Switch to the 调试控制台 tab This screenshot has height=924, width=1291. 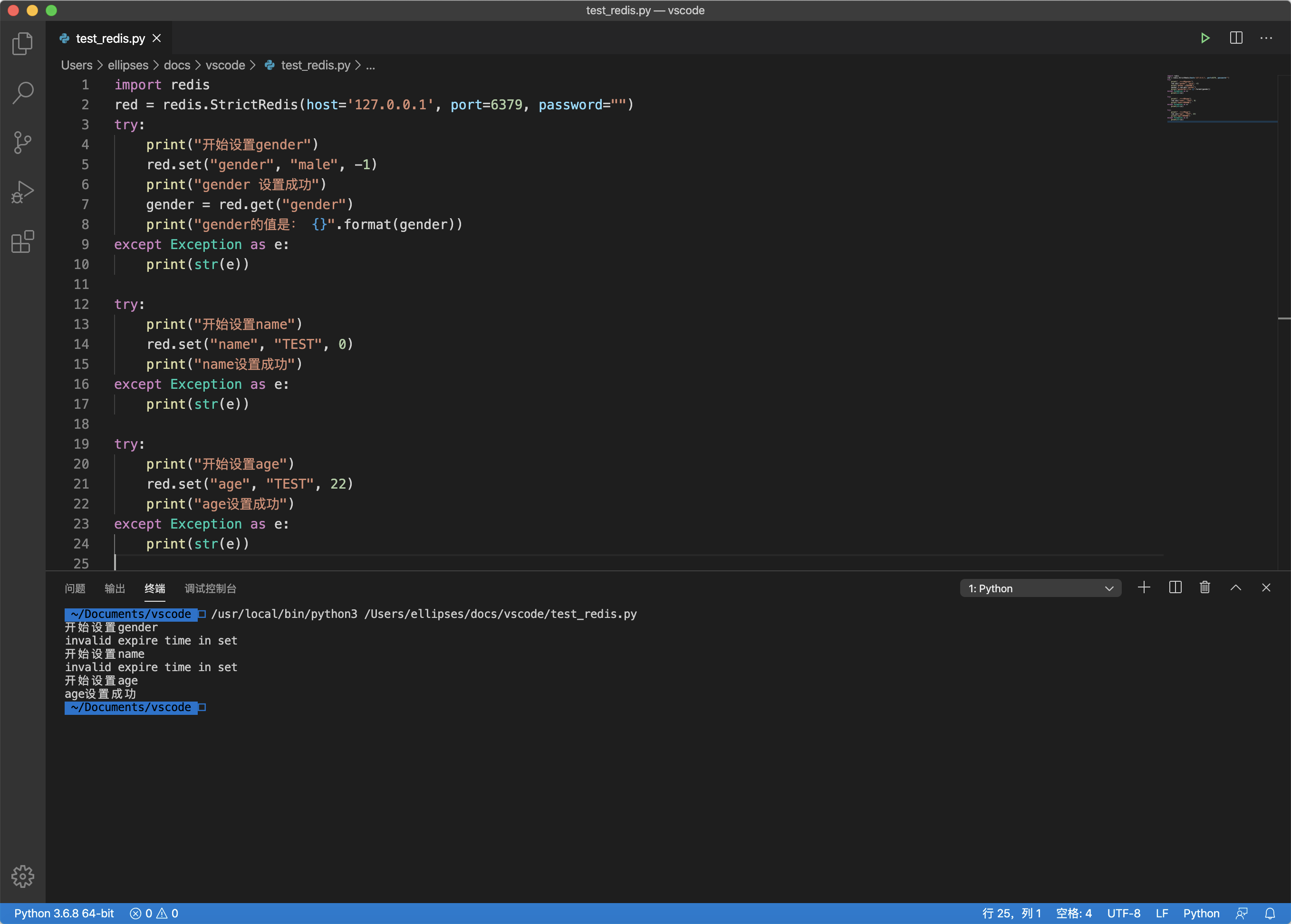210,589
